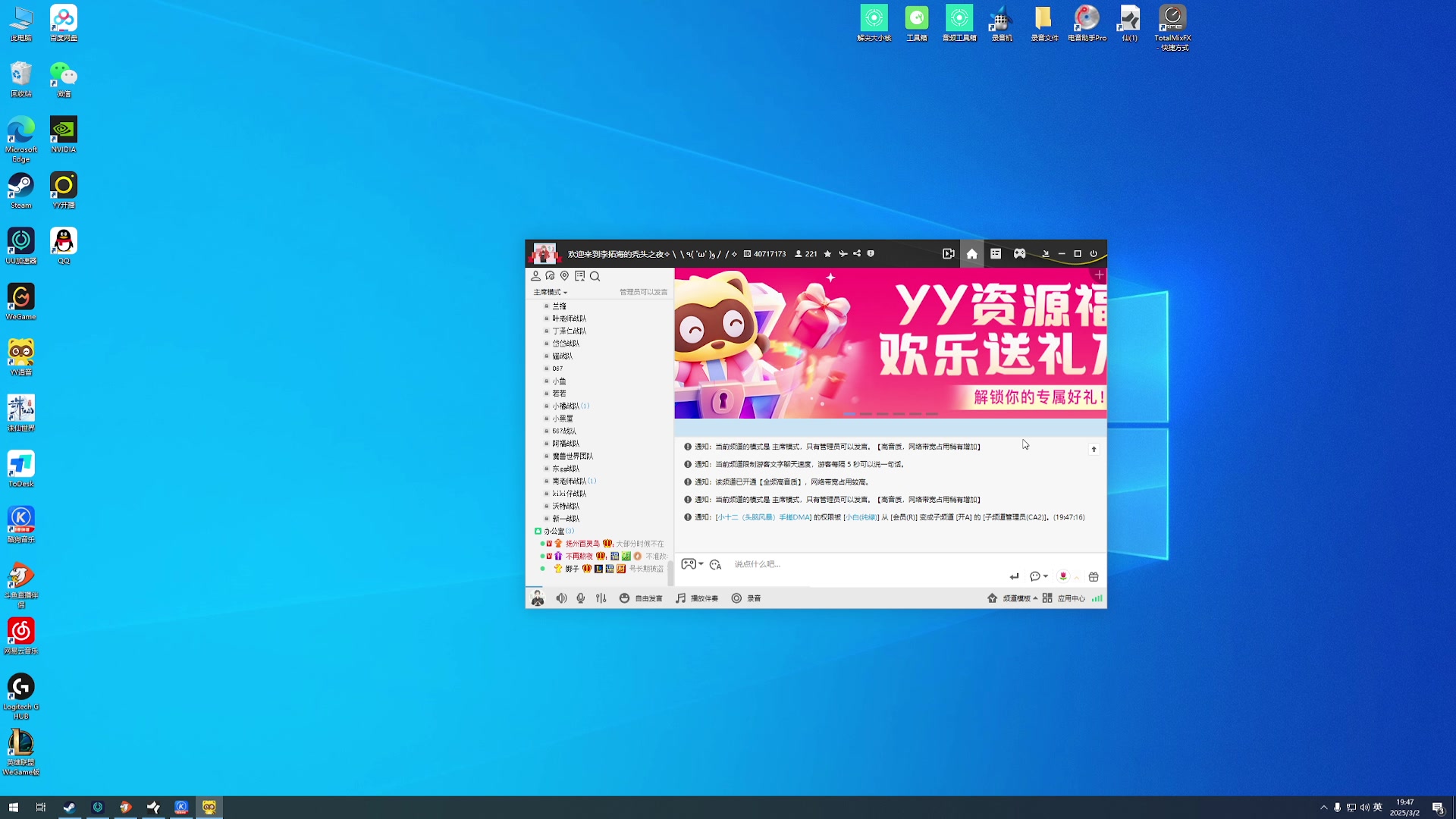Expand 频道模板 template dropdown

(x=1019, y=598)
